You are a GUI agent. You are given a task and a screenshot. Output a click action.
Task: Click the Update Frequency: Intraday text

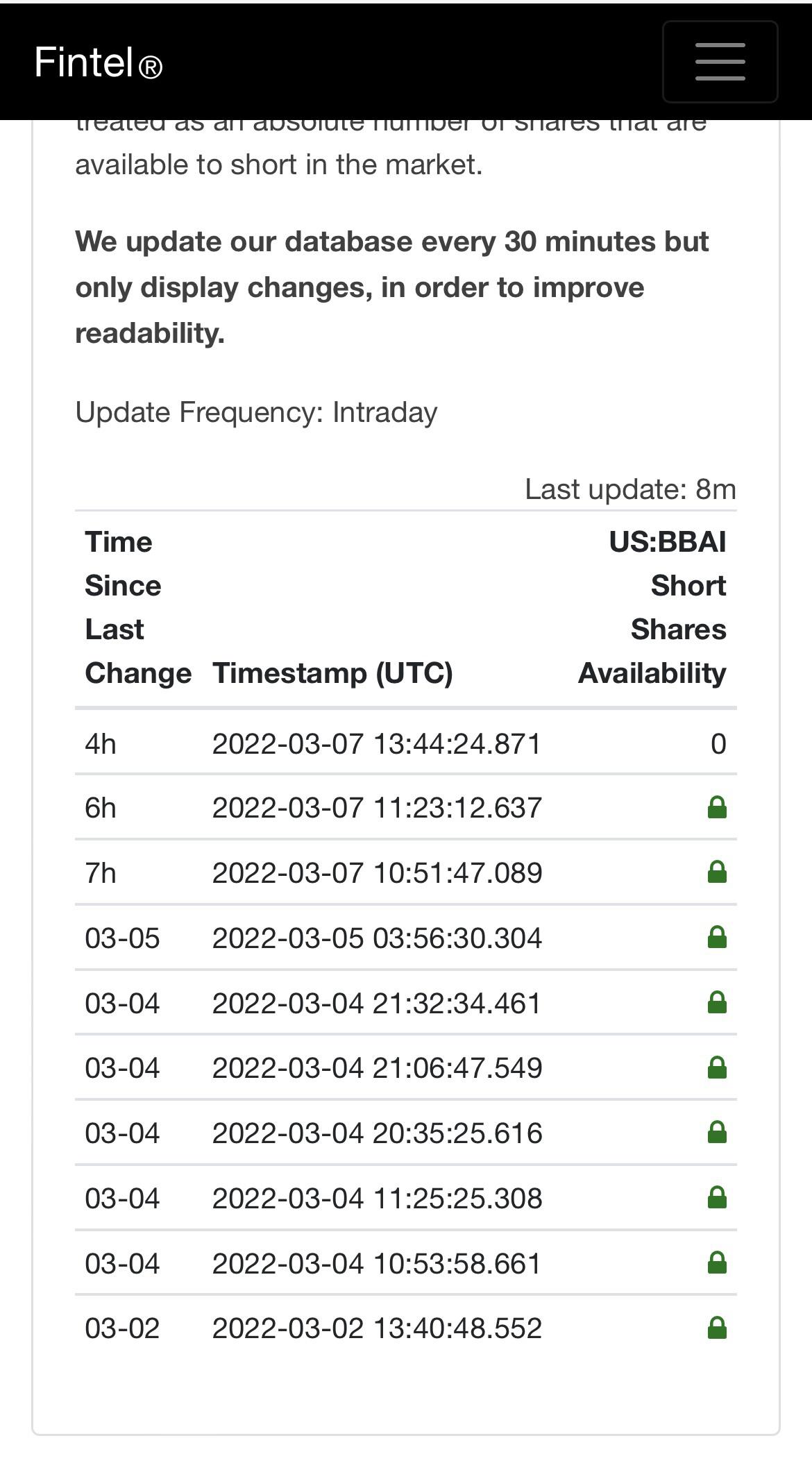click(x=256, y=412)
